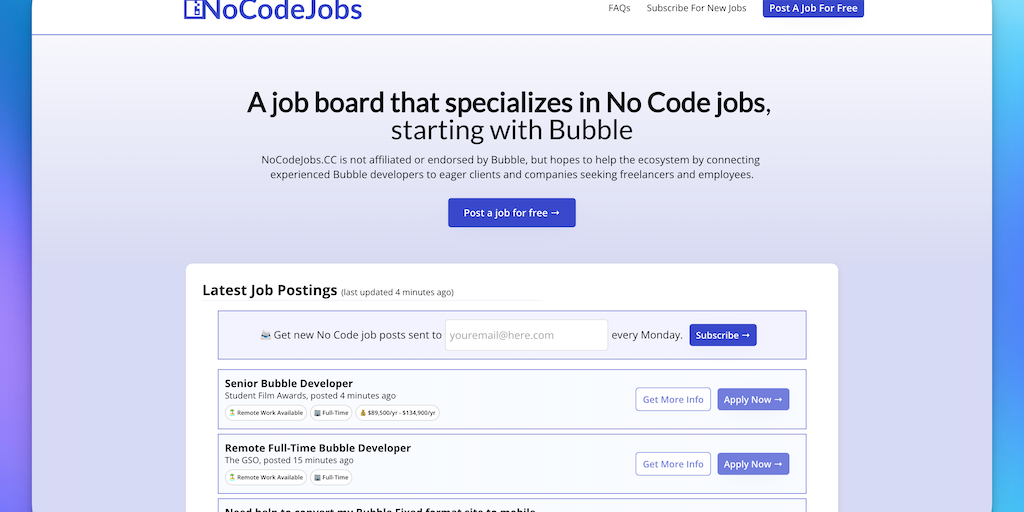
Task: Click the mailbox icon beside newsletter text
Action: click(x=265, y=335)
